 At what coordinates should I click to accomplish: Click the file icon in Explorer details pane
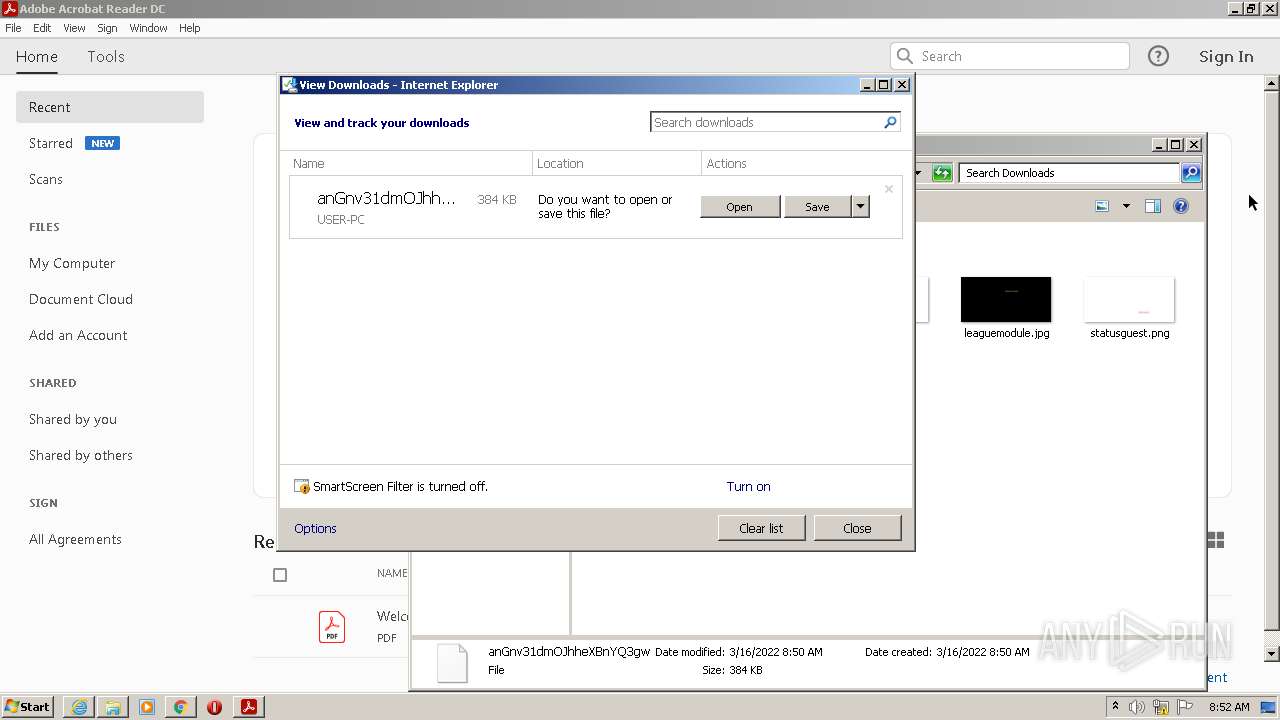(x=452, y=663)
